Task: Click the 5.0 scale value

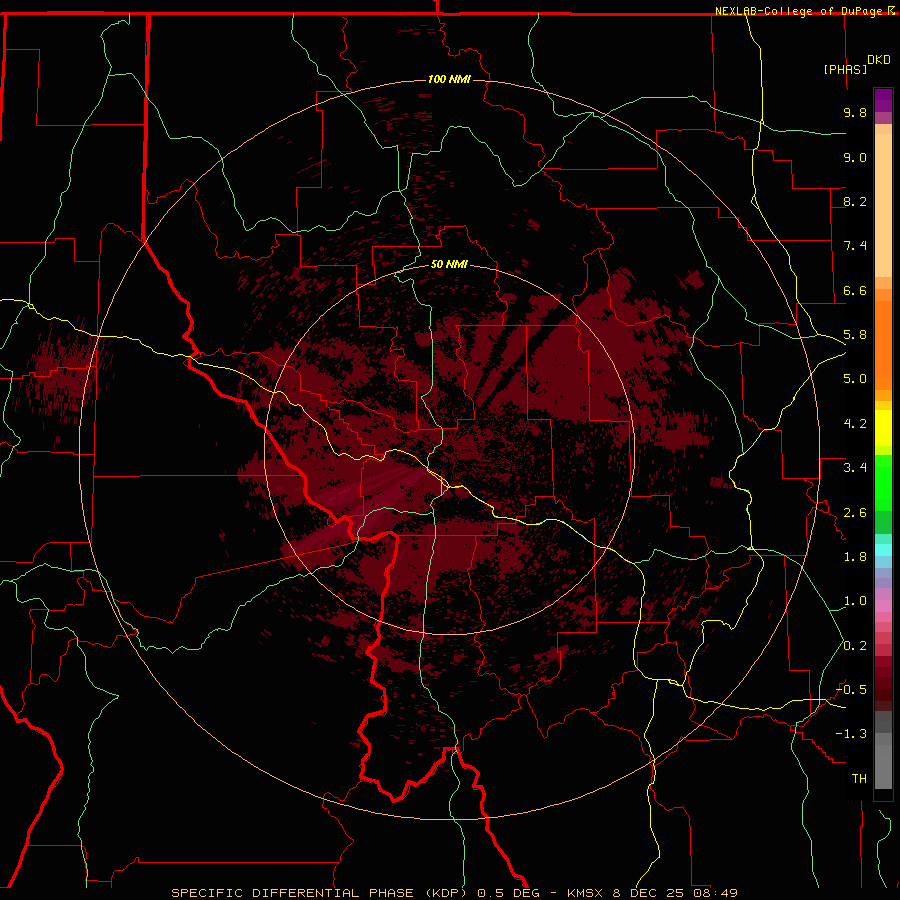Action: pyautogui.click(x=855, y=379)
